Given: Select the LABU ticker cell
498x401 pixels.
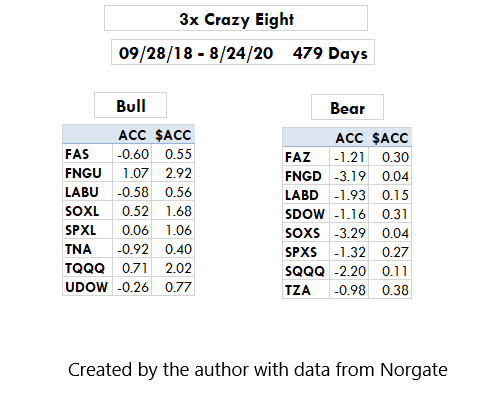Looking at the screenshot, I should 87,191.
